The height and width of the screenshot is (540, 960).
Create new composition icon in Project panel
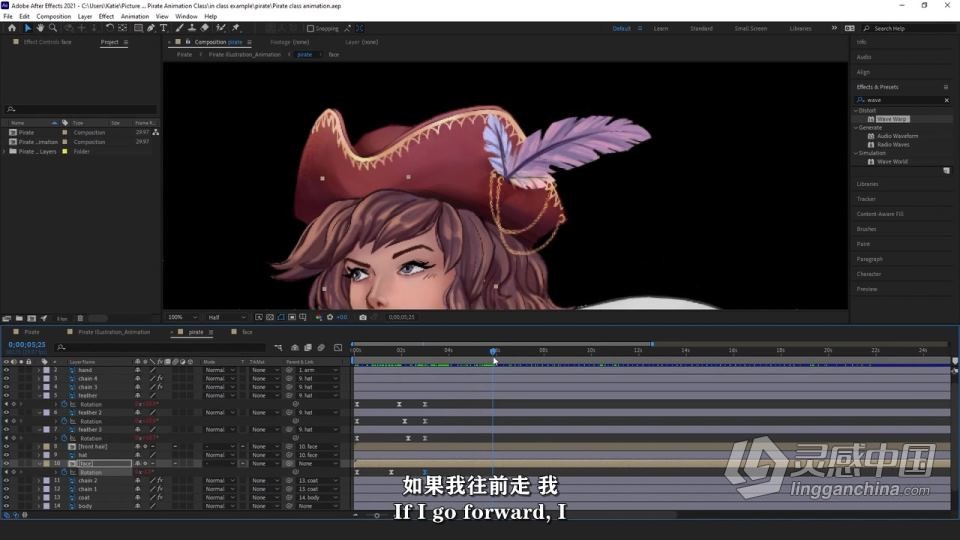click(x=31, y=318)
